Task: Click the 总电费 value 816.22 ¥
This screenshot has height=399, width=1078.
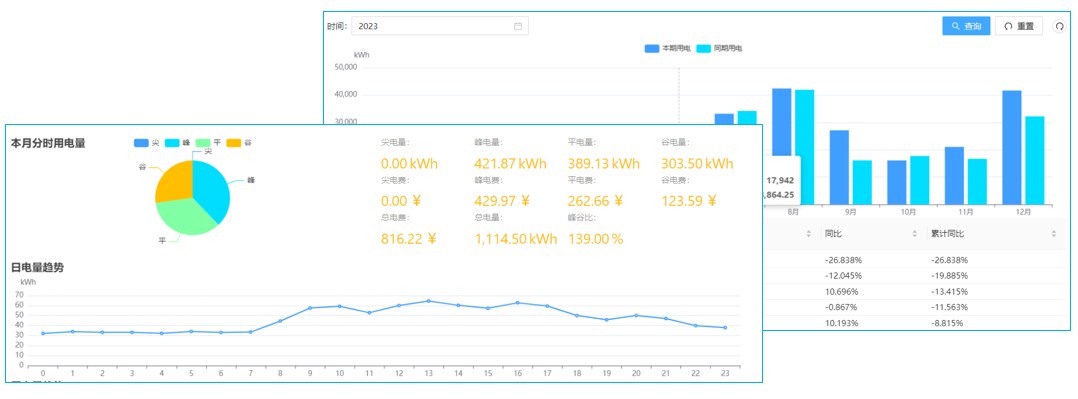Action: (x=409, y=239)
